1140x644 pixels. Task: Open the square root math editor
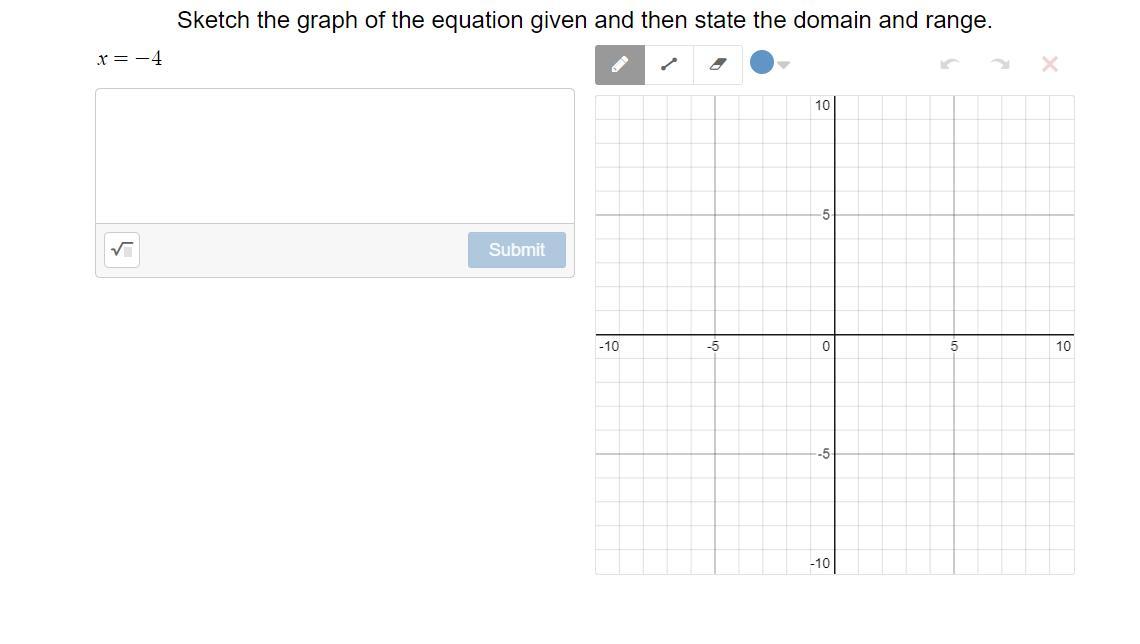click(x=122, y=250)
